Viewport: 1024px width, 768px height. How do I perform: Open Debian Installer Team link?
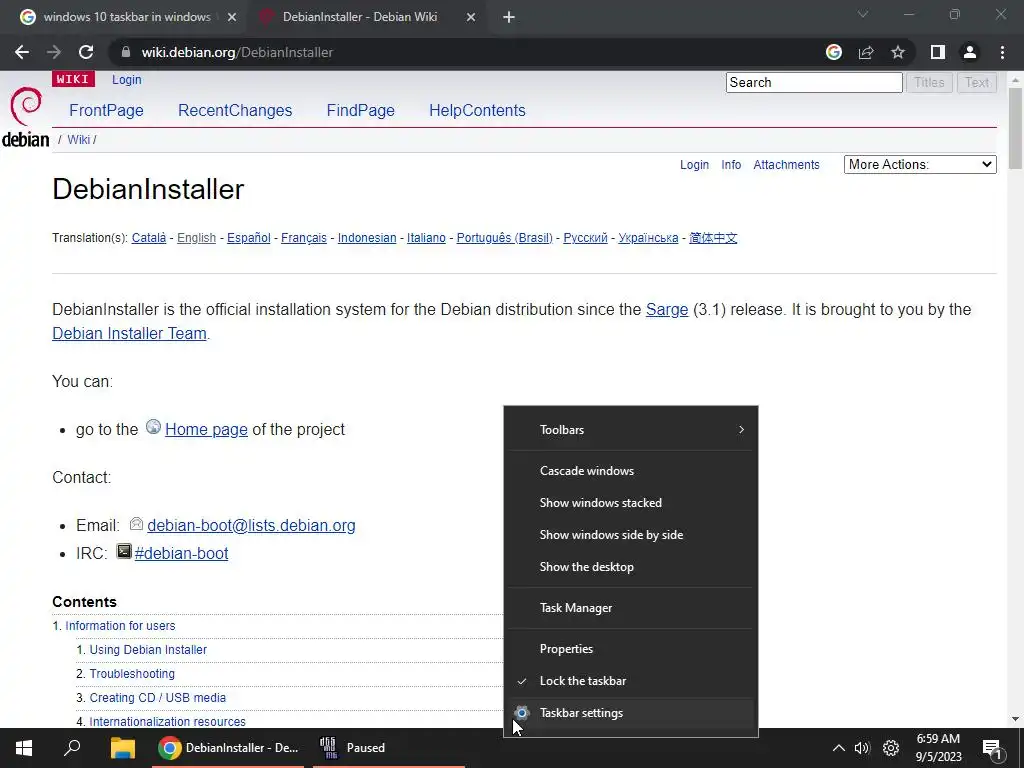point(129,334)
